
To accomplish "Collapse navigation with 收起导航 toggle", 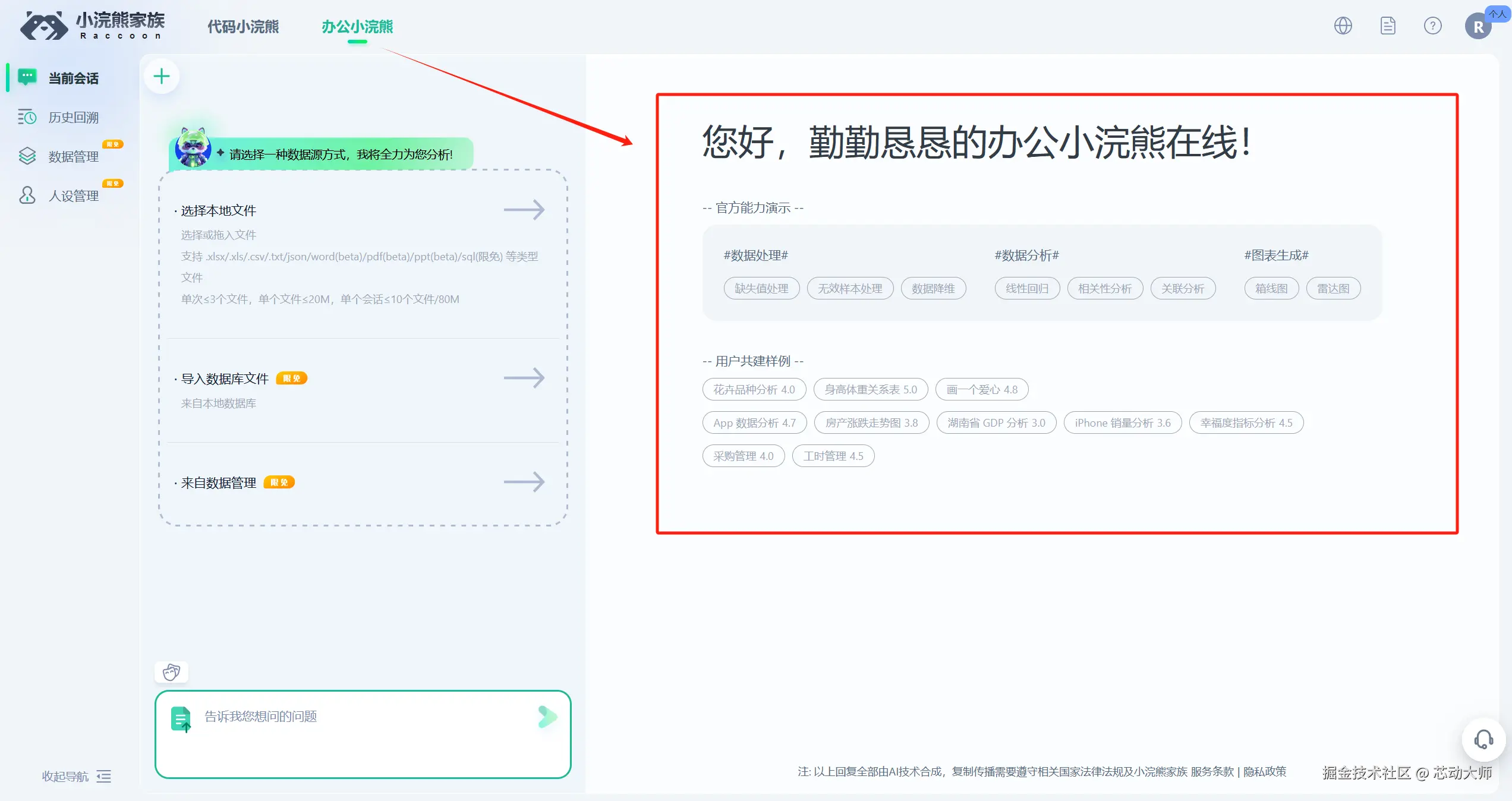I will click(76, 776).
